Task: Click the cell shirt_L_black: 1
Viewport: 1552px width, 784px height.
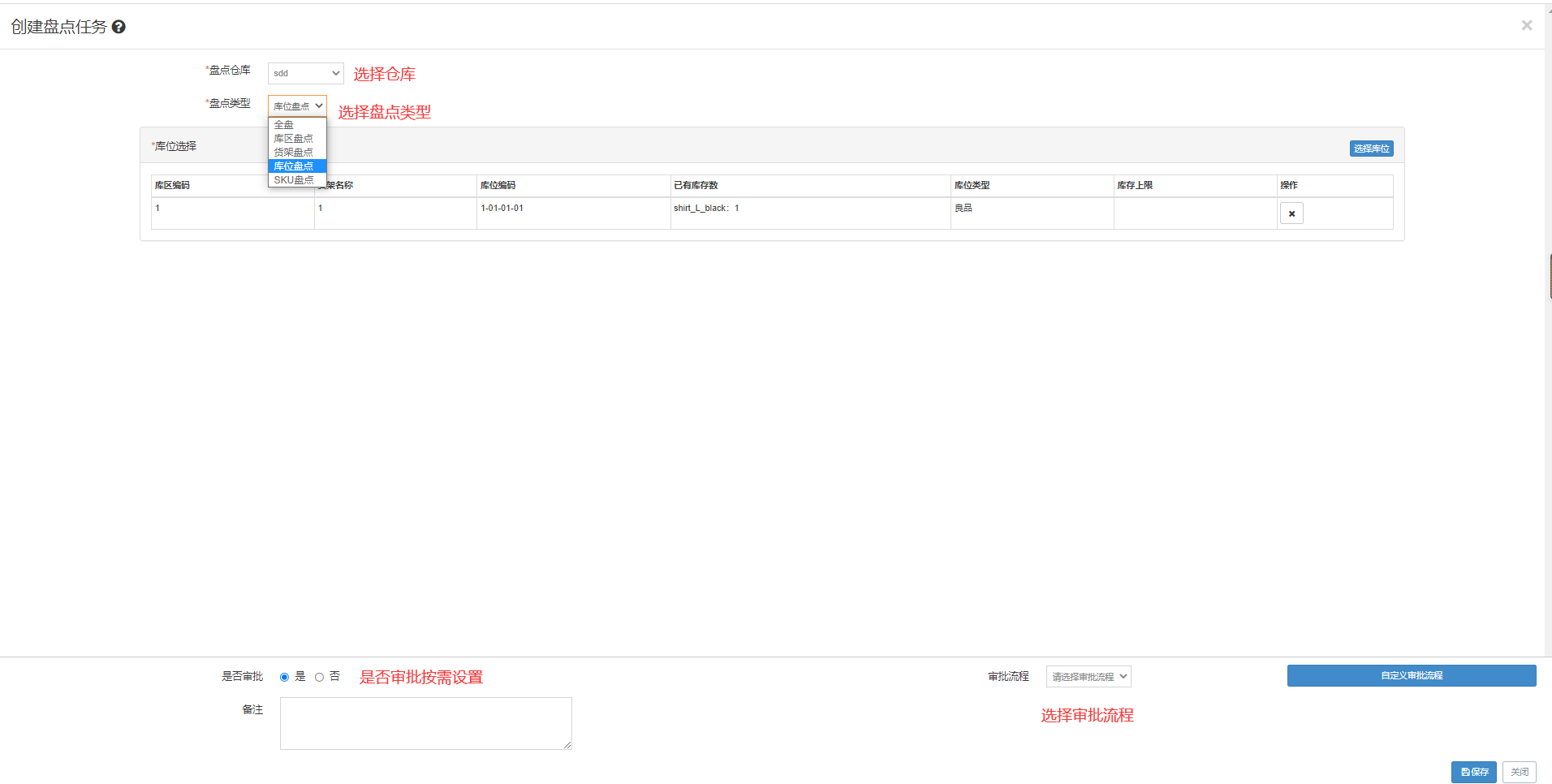Action: coord(811,213)
